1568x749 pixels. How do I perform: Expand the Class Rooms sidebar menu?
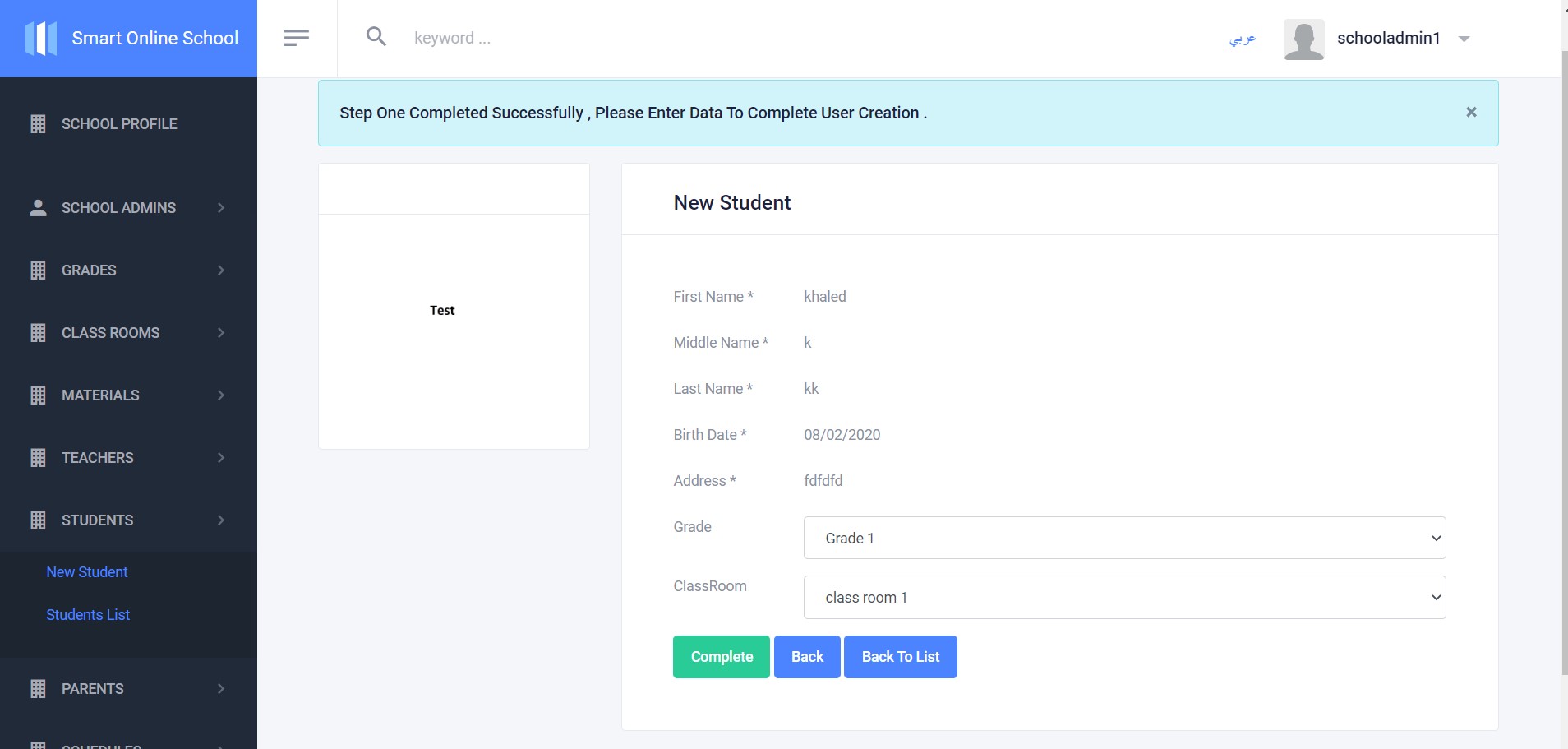point(128,333)
